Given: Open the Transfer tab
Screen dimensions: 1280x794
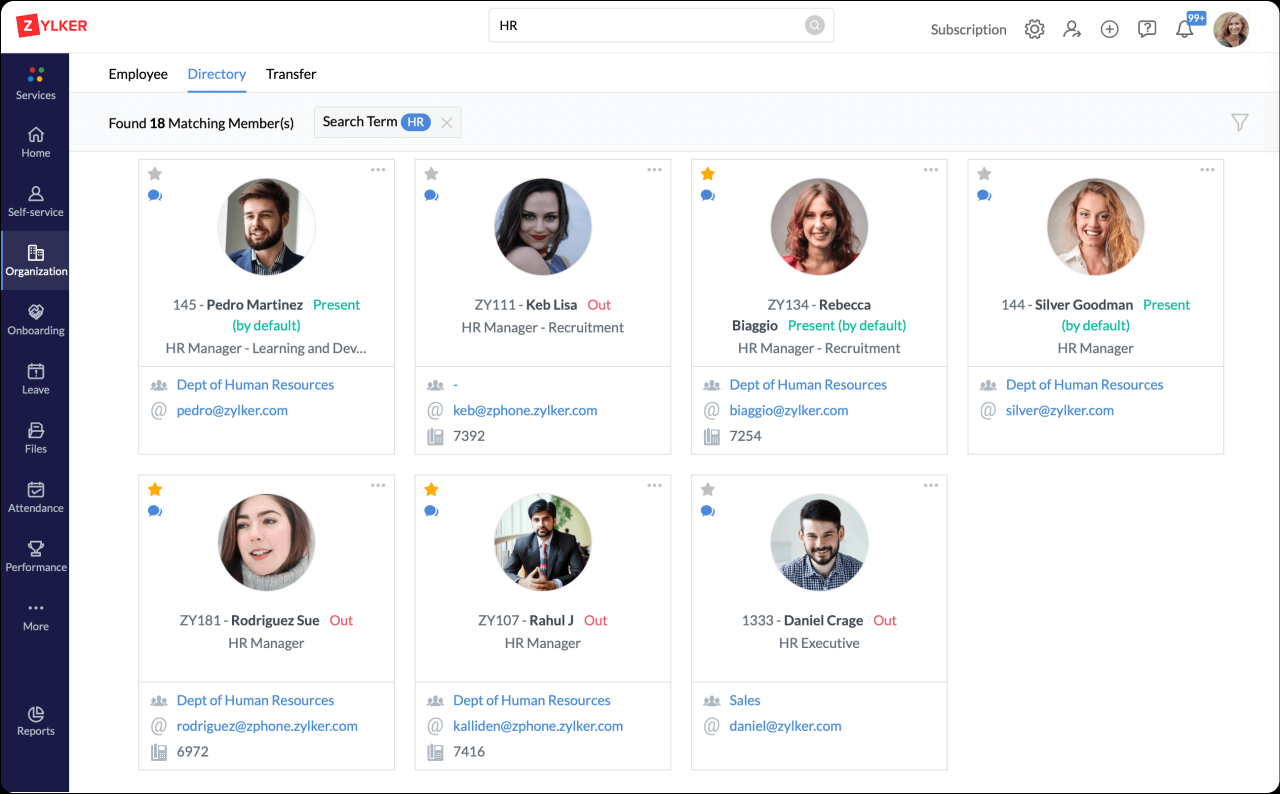Looking at the screenshot, I should [x=291, y=74].
